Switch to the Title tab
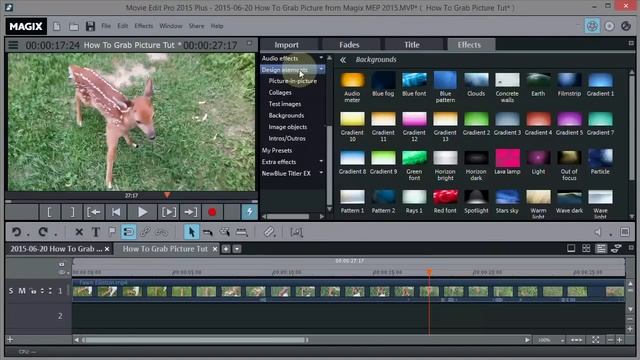 click(x=412, y=45)
